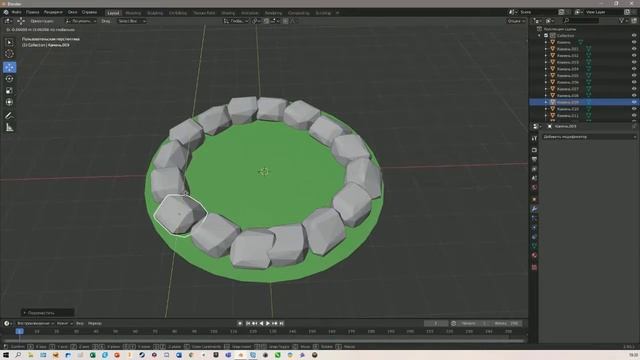
Task: Jump to the timeline end frame
Action: 282,323
